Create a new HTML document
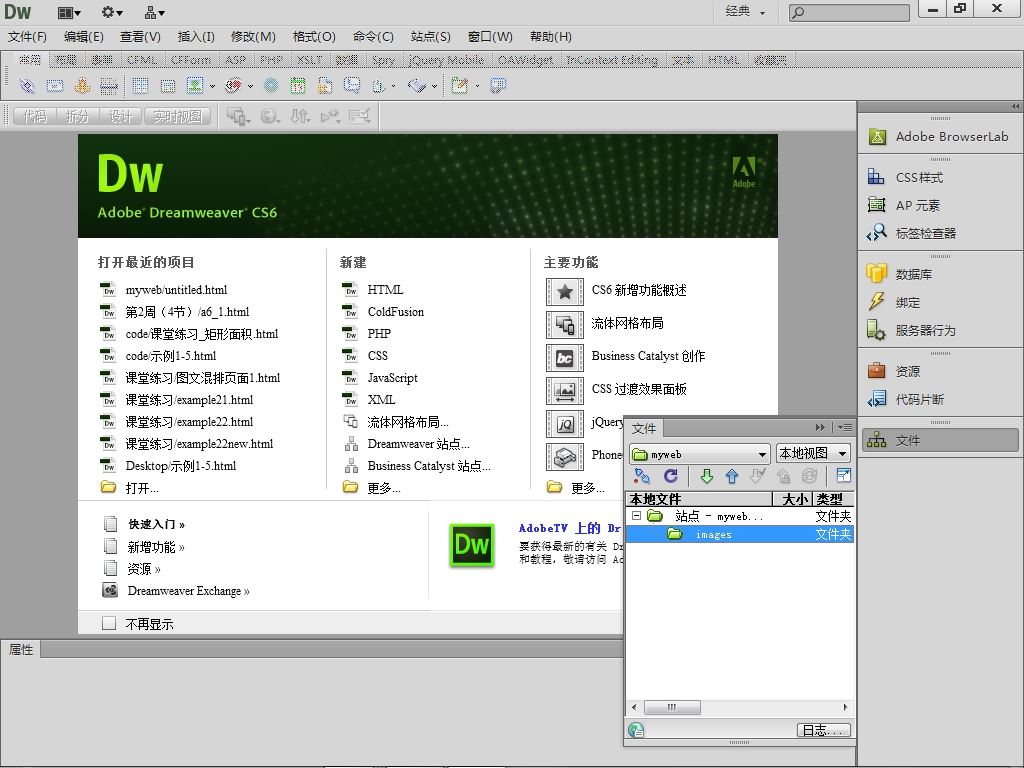The height and width of the screenshot is (768, 1024). (x=385, y=290)
